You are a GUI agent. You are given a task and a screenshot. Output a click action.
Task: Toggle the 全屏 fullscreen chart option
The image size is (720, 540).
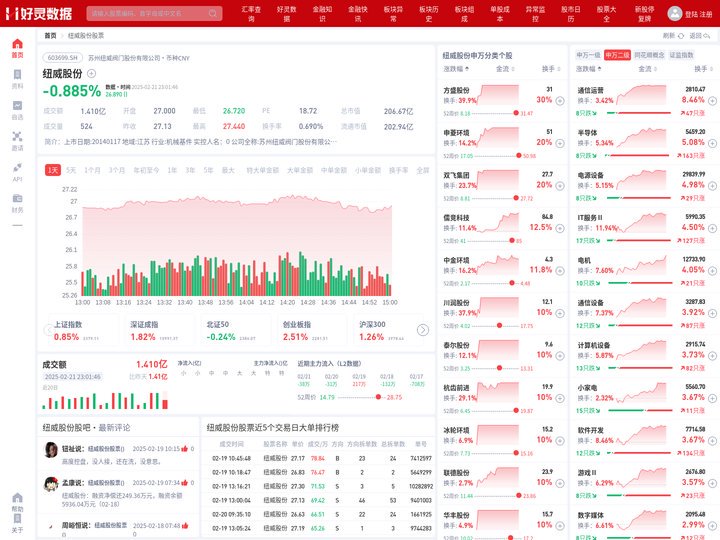pos(423,170)
